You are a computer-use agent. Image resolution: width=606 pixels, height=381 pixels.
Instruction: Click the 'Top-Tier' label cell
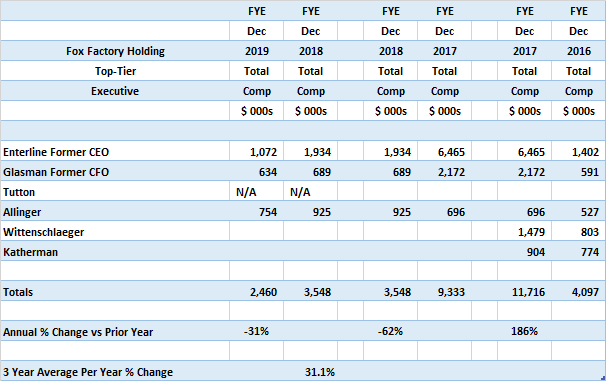coord(115,71)
